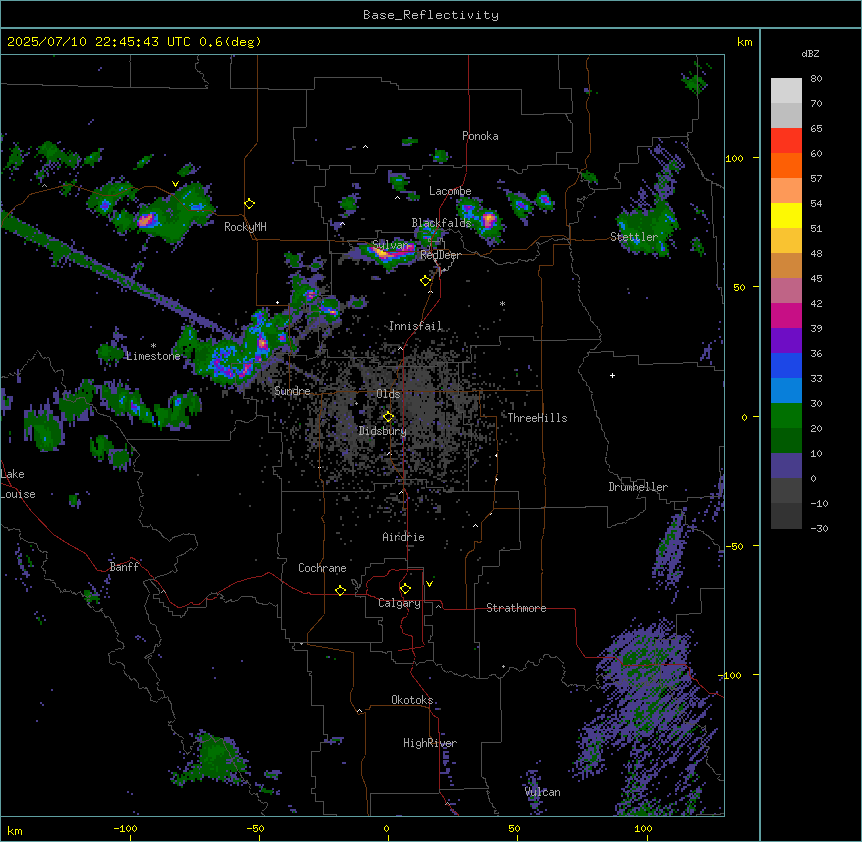This screenshot has height=842, width=862.
Task: Click the yellow V marker east of Calgary
Action: pyautogui.click(x=429, y=584)
